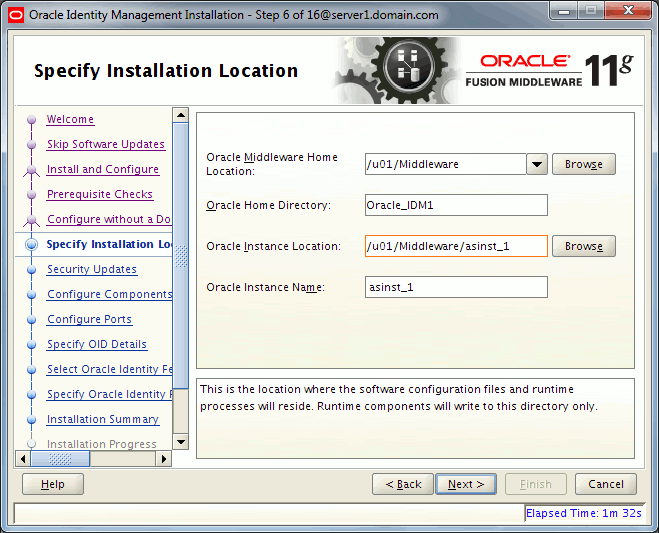Open the Specify Oracle Identity step link
This screenshot has width=659, height=533.
point(109,394)
